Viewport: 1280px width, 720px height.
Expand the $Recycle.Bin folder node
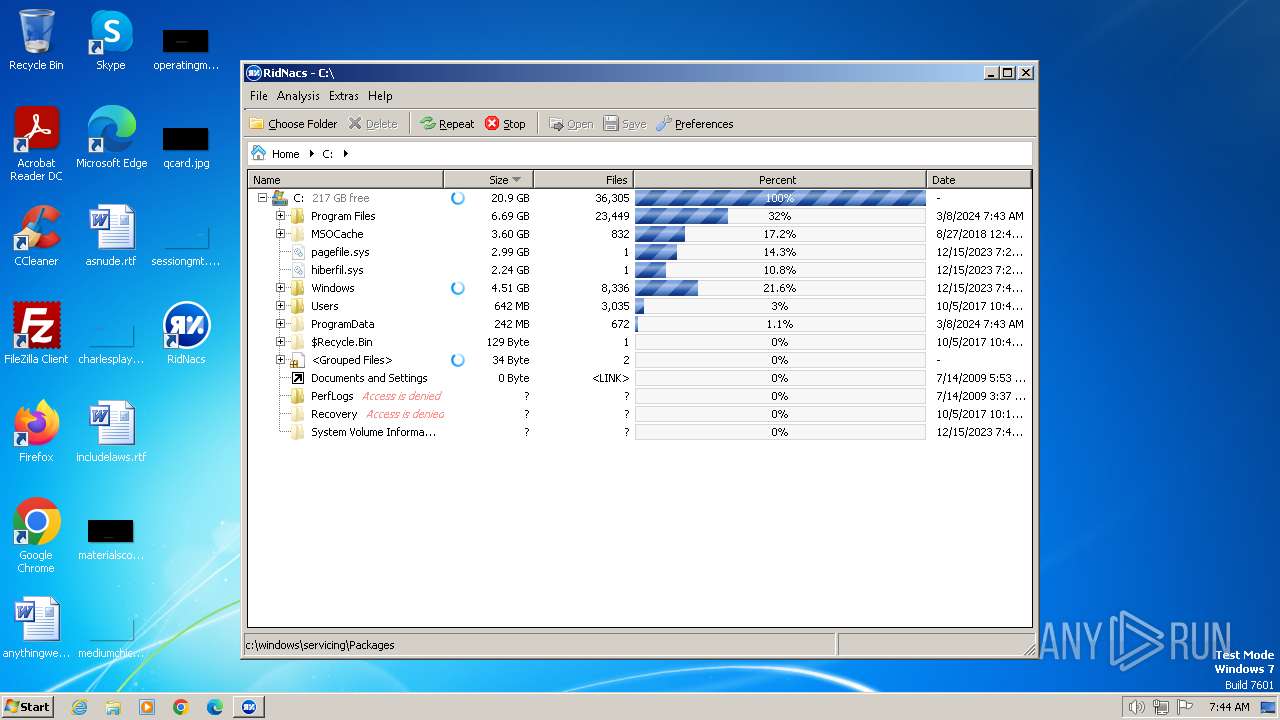(x=280, y=342)
